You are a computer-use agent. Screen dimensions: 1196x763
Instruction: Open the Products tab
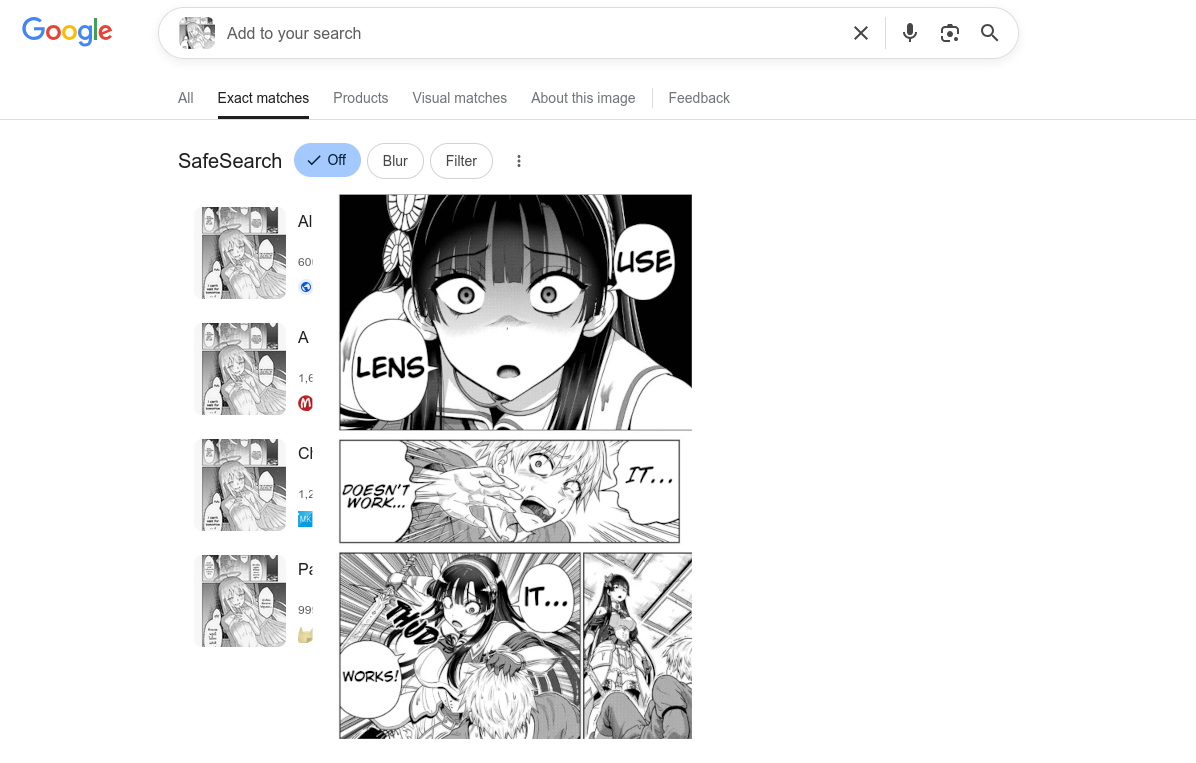pos(361,98)
